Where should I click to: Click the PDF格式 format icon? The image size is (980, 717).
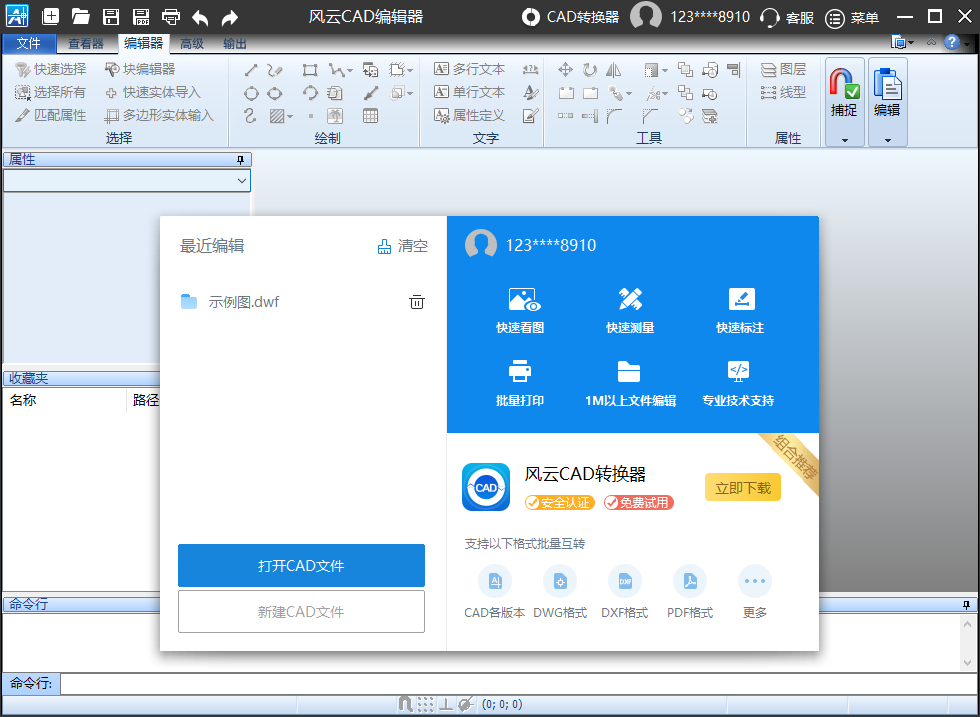(x=690, y=581)
